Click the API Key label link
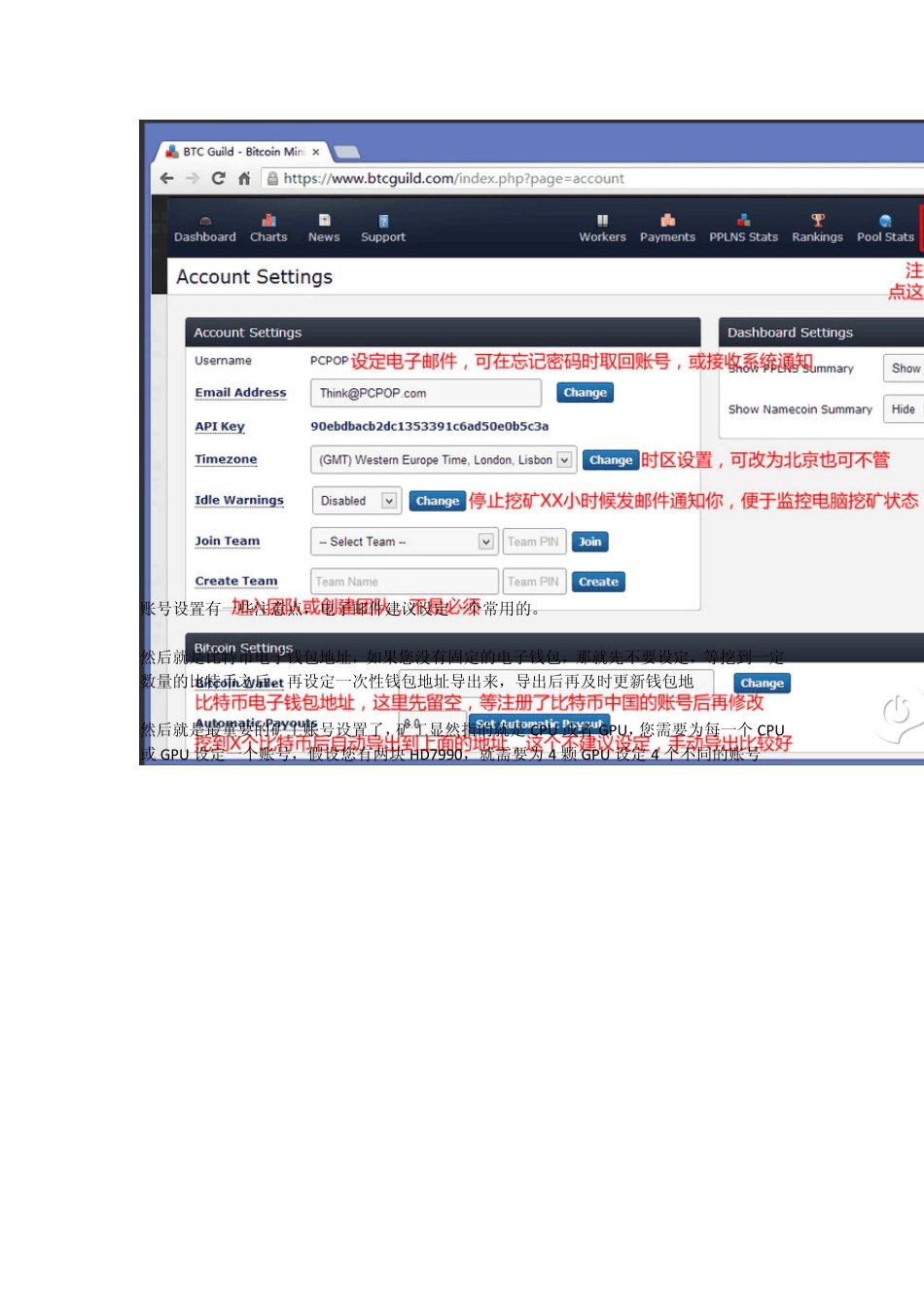 point(220,426)
